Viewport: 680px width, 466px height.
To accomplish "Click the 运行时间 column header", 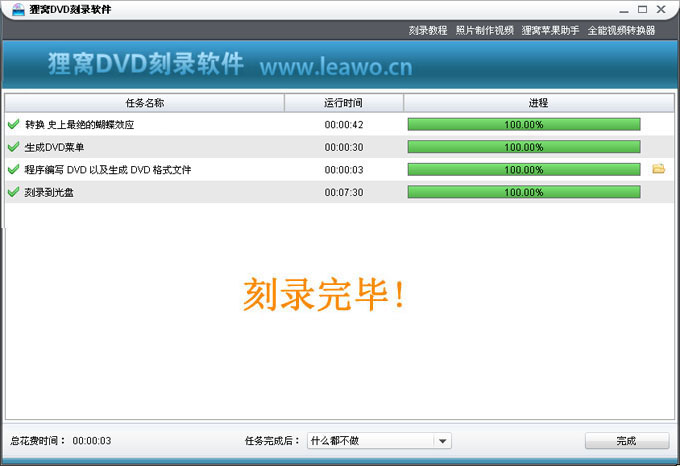I will point(343,103).
